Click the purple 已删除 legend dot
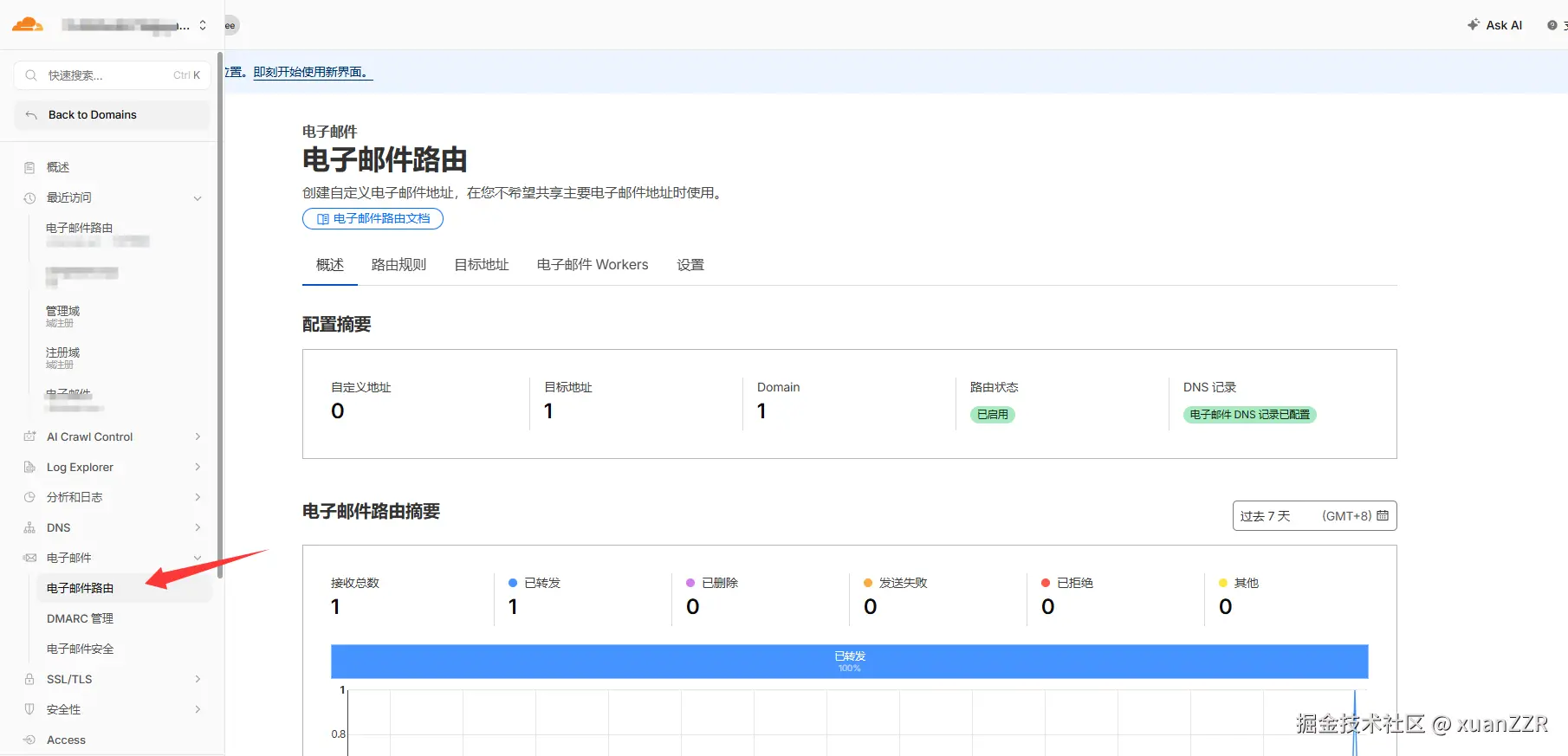The image size is (1568, 756). [x=690, y=583]
